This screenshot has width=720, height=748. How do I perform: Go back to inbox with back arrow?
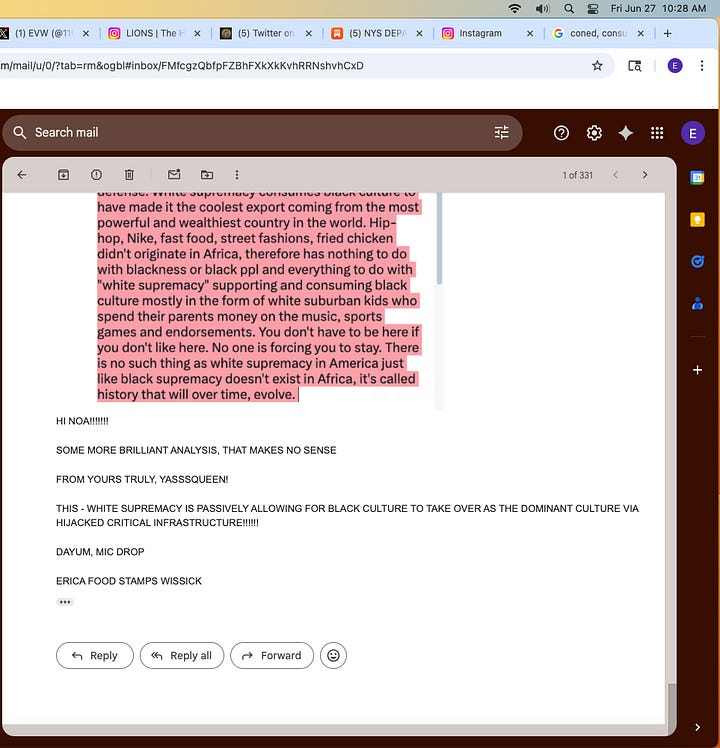22,175
